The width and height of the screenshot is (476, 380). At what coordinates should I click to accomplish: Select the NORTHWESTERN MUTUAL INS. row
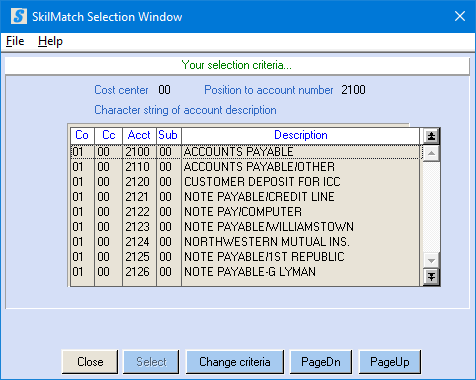245,242
